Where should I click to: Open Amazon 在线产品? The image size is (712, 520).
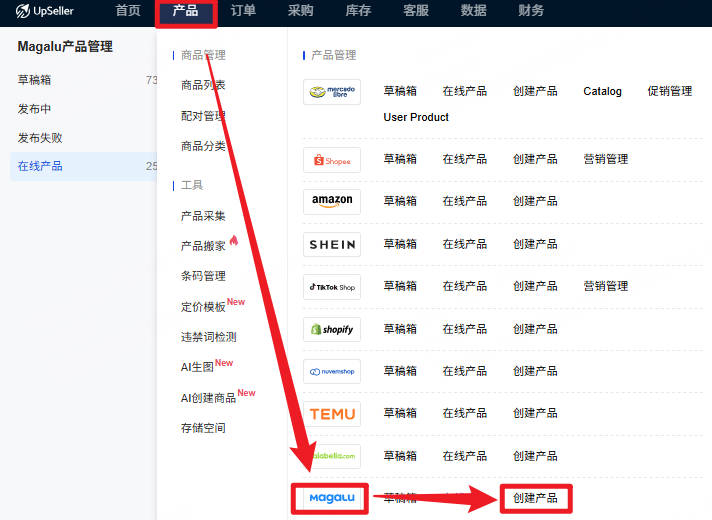coord(465,201)
